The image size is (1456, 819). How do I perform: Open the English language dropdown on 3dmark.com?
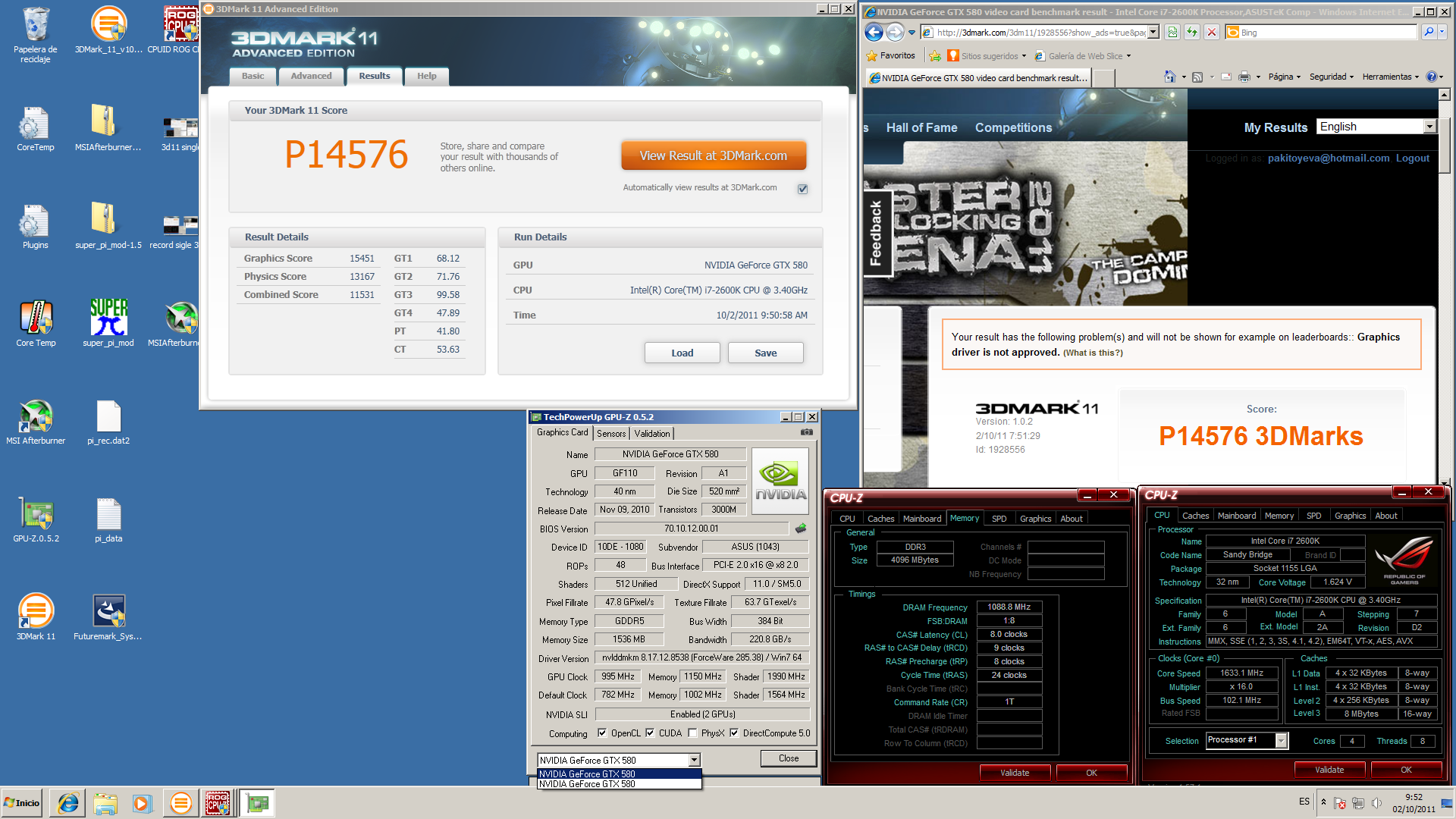[1429, 127]
